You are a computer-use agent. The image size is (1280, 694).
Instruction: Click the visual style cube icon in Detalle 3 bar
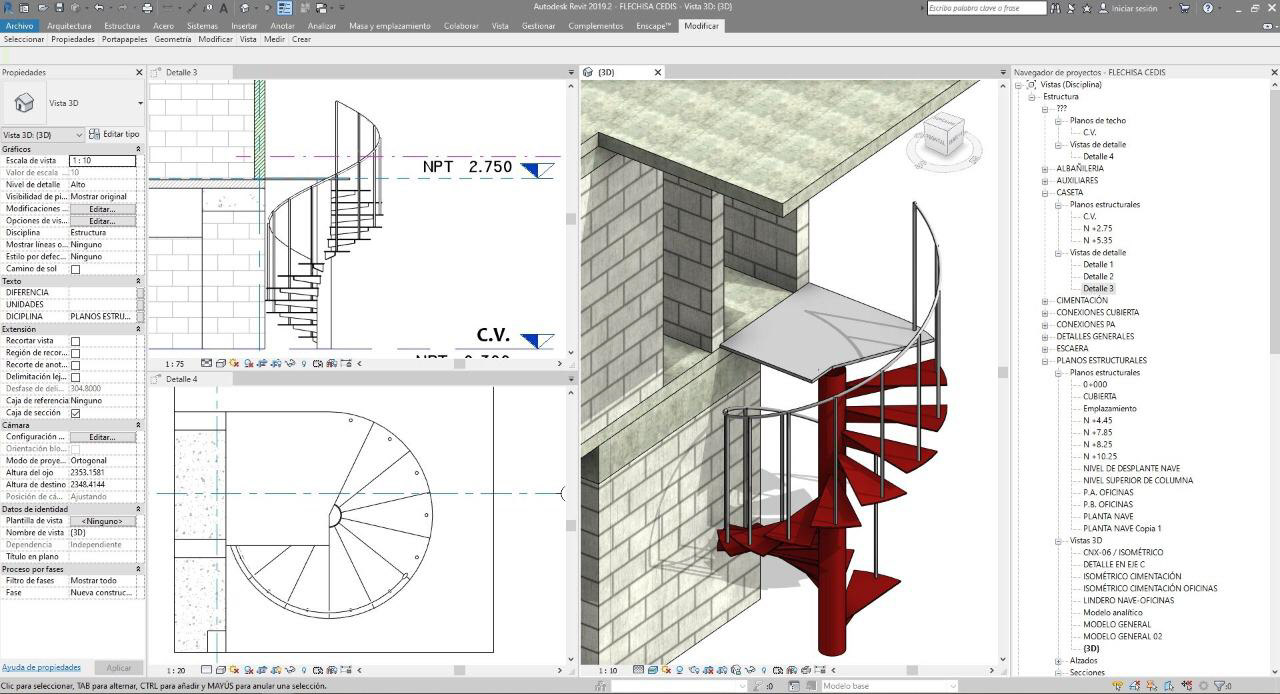tap(220, 364)
